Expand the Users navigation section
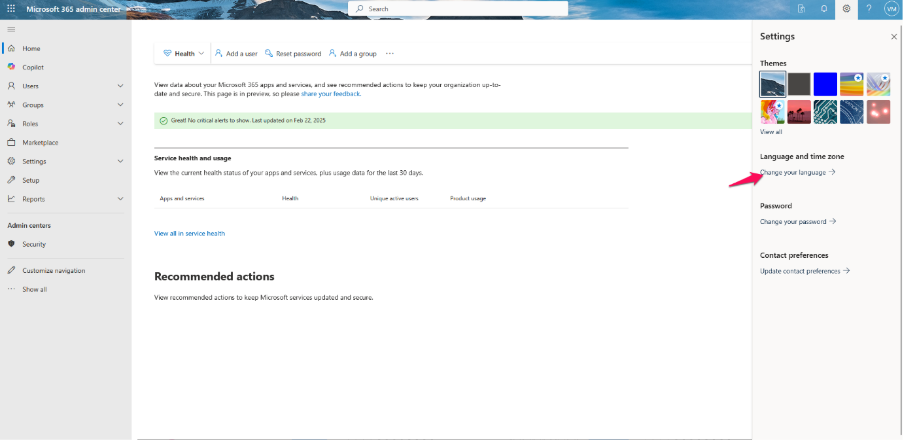This screenshot has width=903, height=441. tap(120, 86)
